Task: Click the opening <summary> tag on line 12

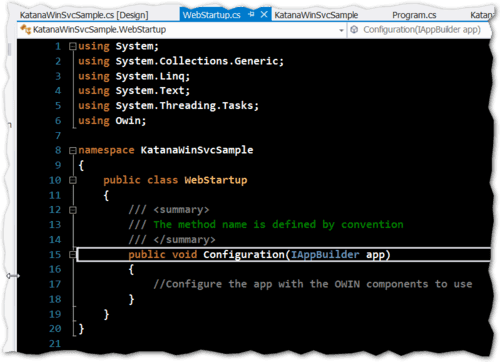Action: click(181, 210)
